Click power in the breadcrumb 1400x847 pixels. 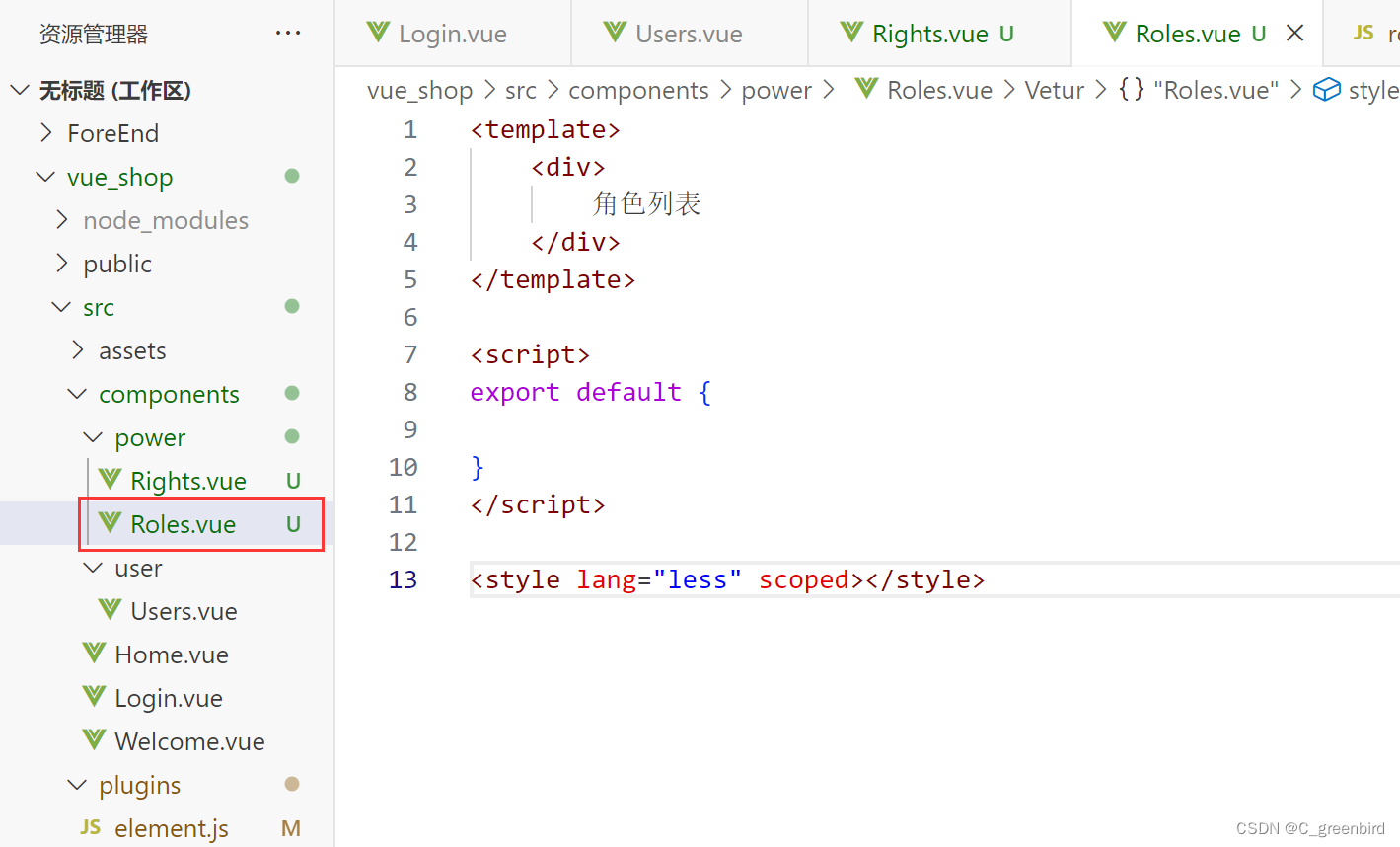776,91
